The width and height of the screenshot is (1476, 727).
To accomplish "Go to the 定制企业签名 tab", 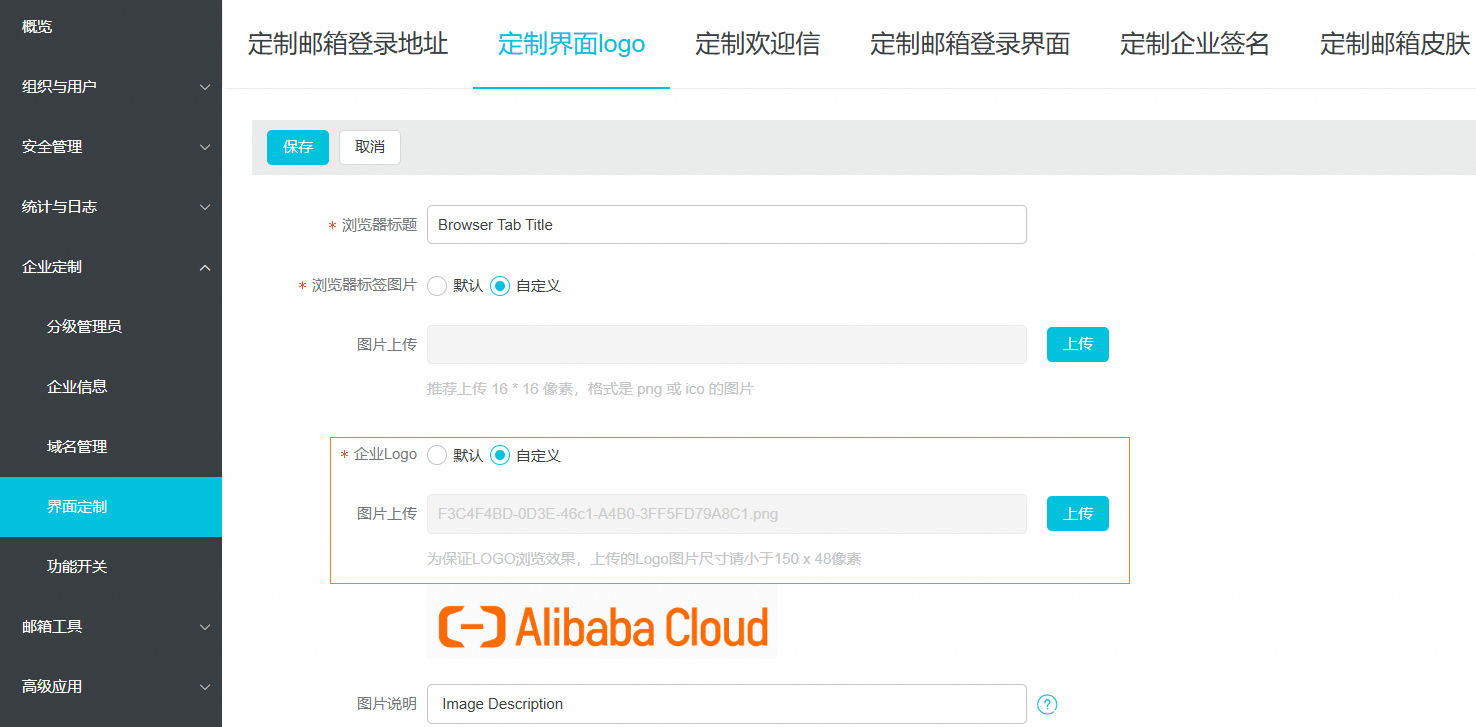I will click(1195, 44).
